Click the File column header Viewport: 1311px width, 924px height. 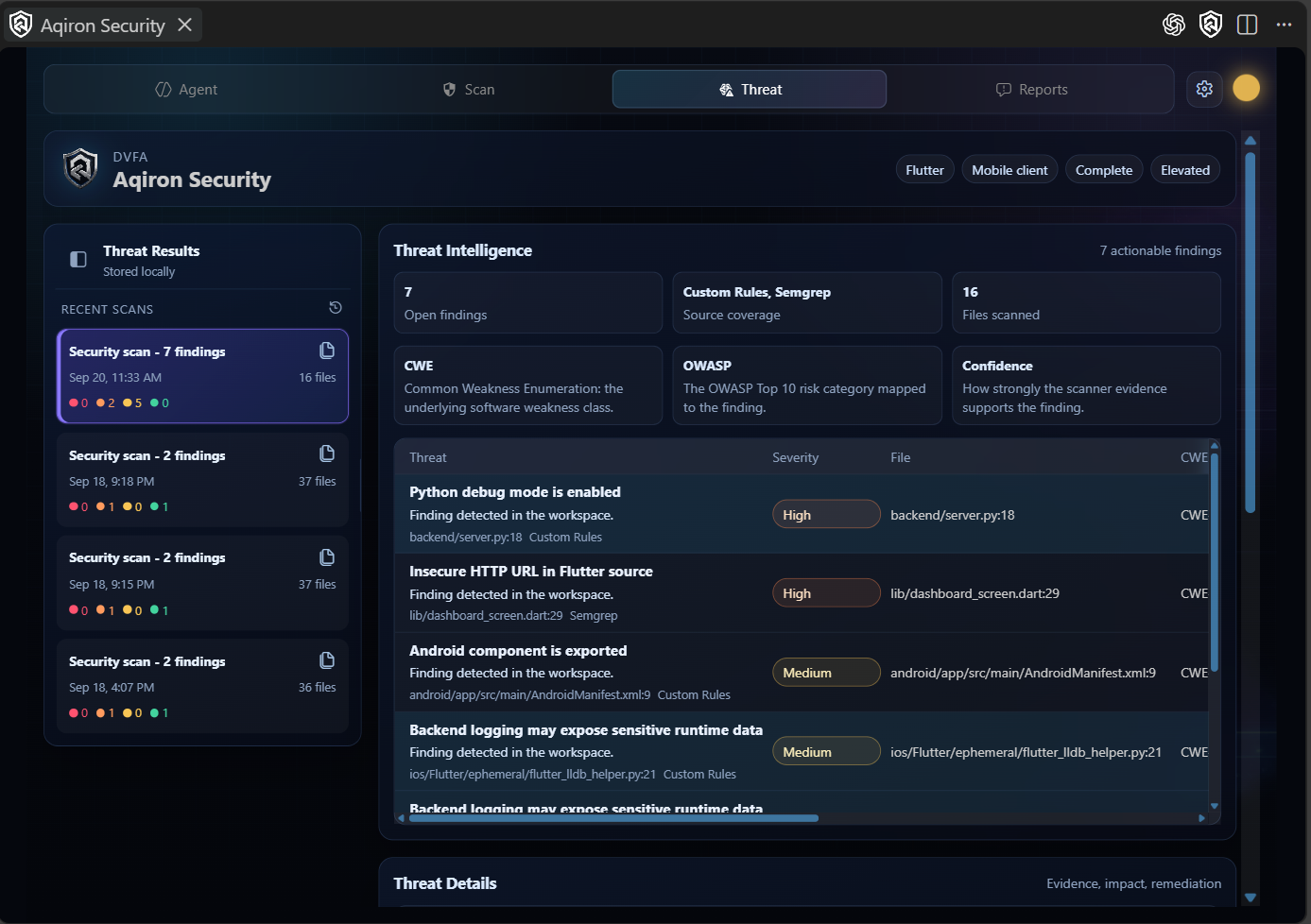[901, 457]
